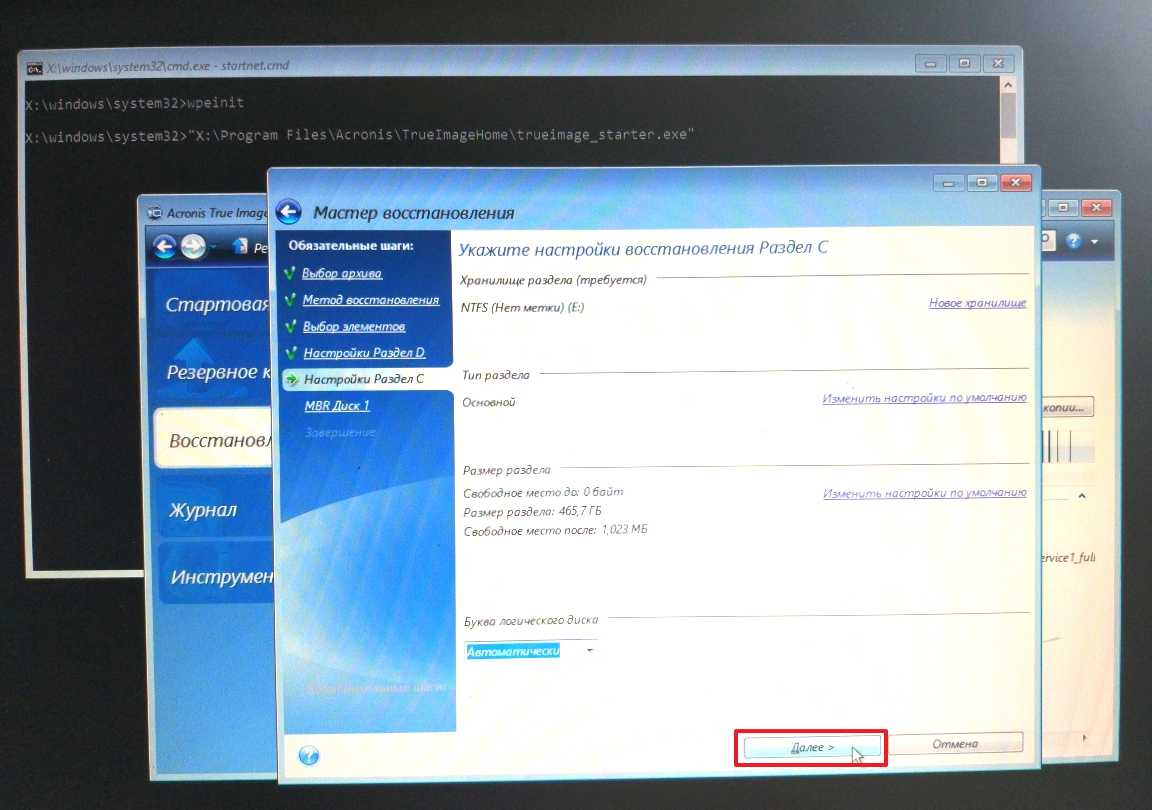Go to the Выбор архива step
This screenshot has width=1152, height=810.
coord(342,273)
